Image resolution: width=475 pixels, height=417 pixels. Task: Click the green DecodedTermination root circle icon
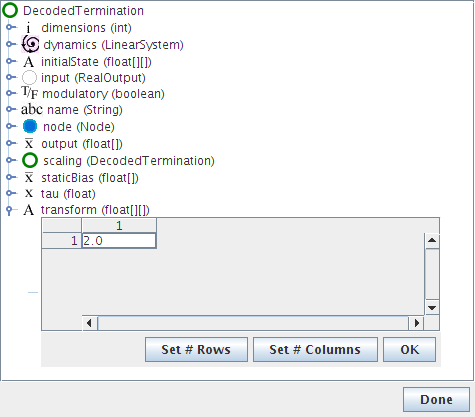point(10,10)
